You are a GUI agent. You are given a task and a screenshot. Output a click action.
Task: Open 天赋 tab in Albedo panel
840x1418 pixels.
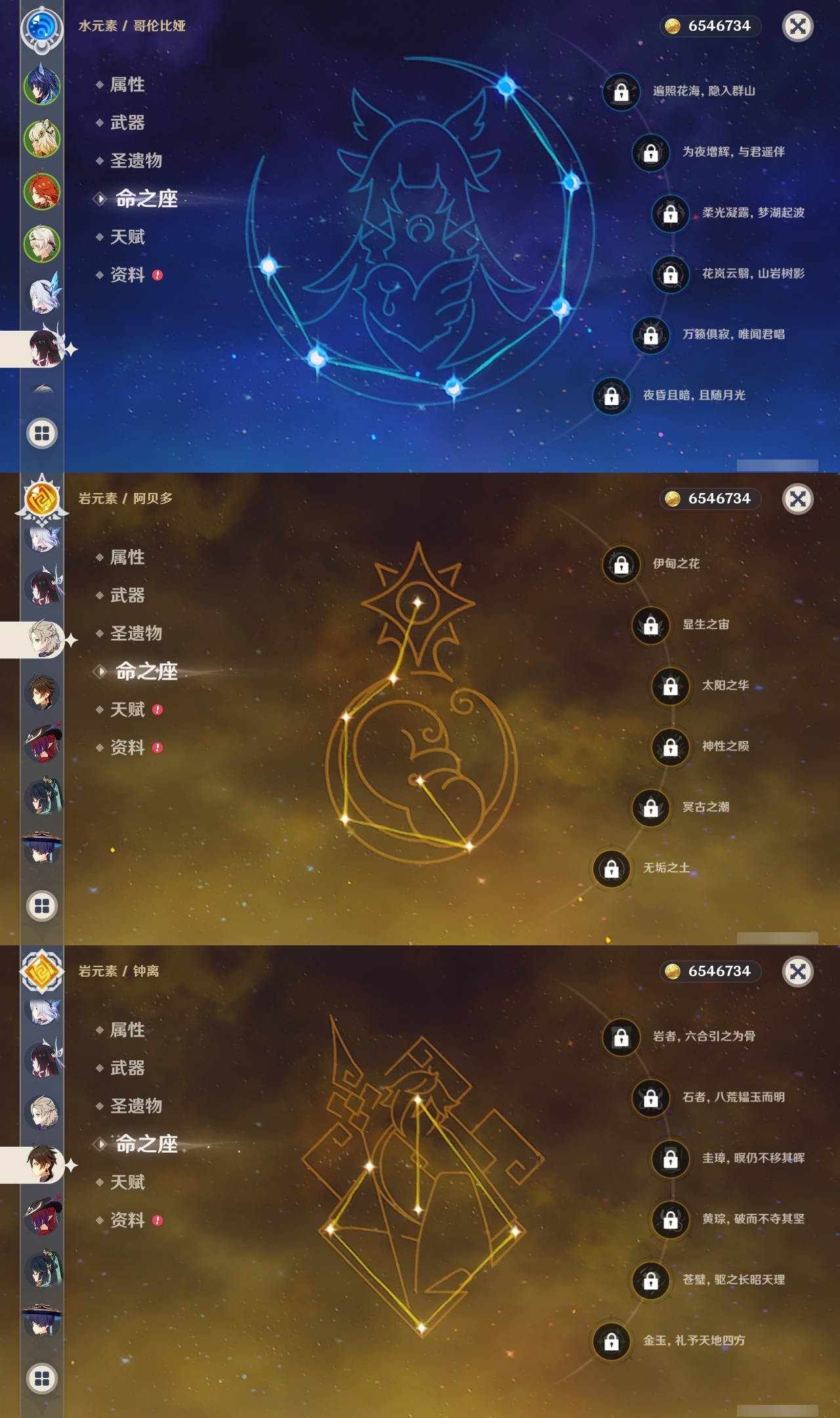pos(129,710)
